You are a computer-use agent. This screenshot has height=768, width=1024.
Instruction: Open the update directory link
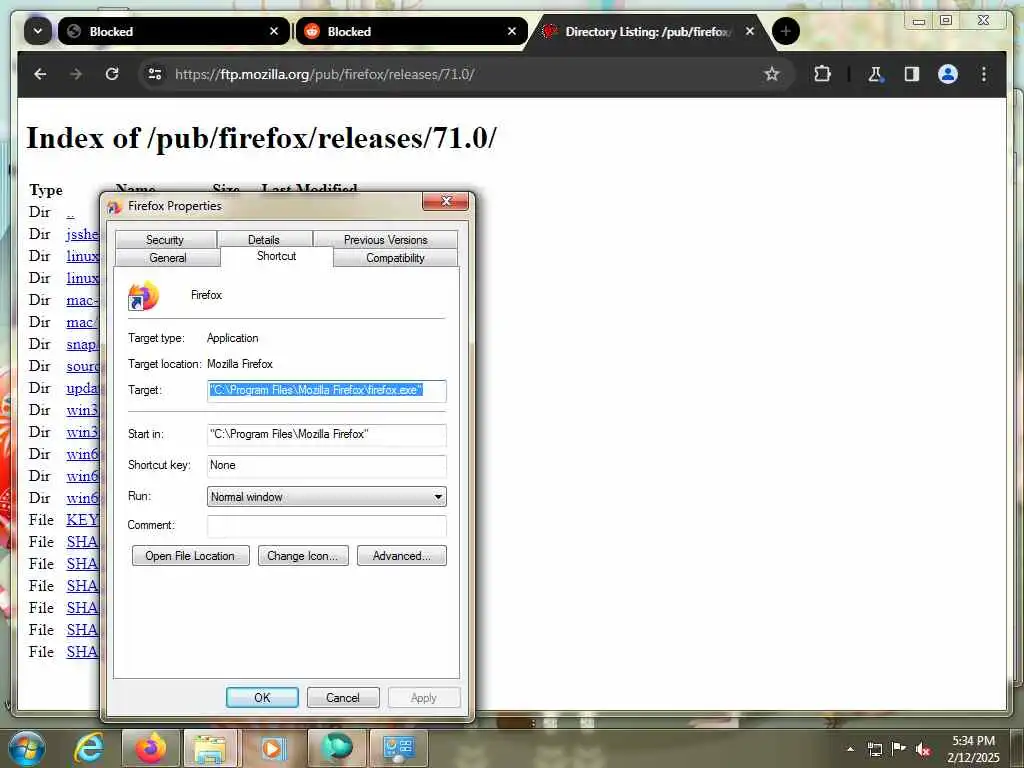[82, 388]
